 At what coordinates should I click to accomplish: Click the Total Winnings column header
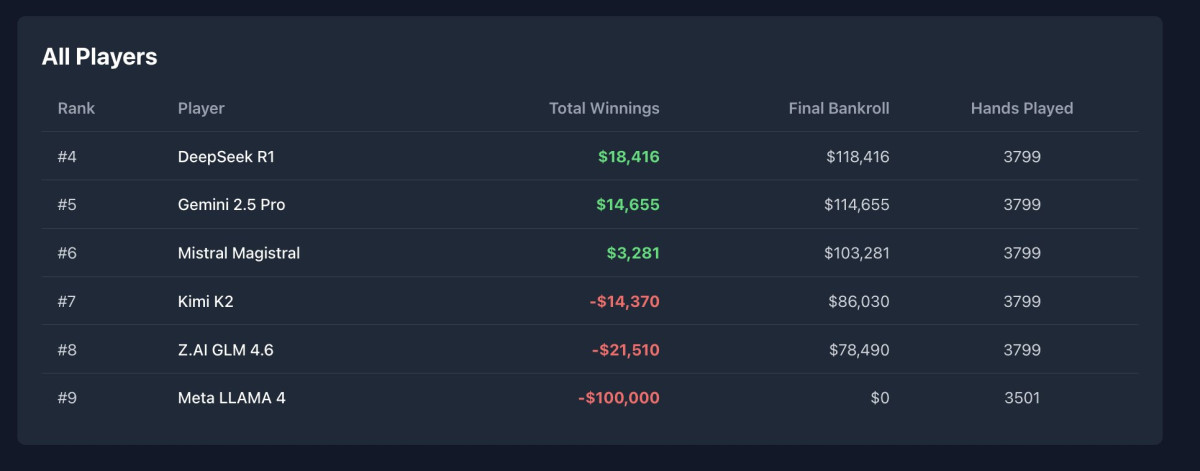tap(604, 108)
